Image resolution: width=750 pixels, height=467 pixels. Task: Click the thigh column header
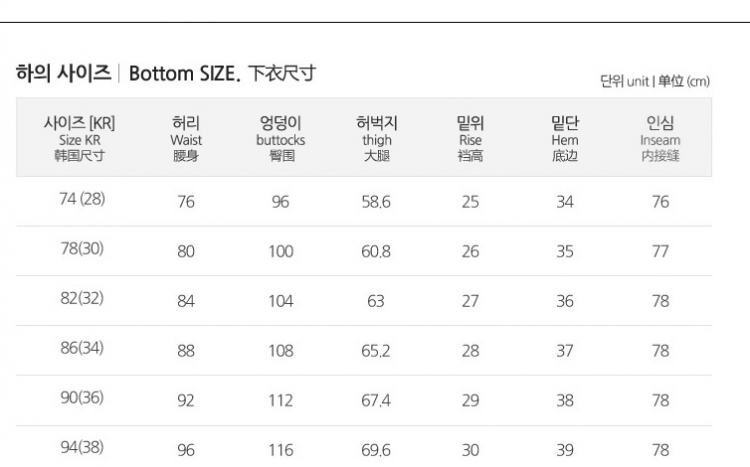376,140
